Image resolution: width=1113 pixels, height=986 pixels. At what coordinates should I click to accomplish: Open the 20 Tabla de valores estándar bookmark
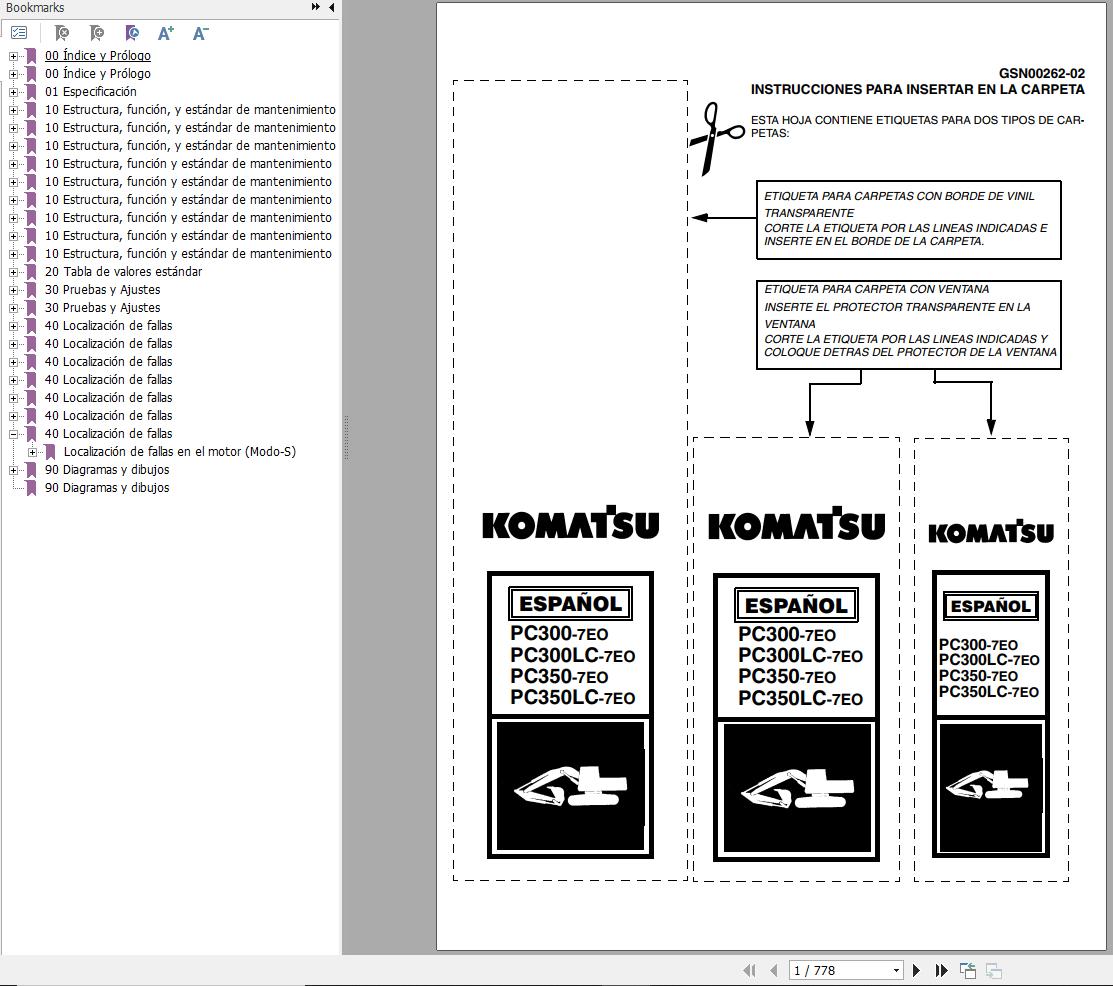(x=124, y=272)
